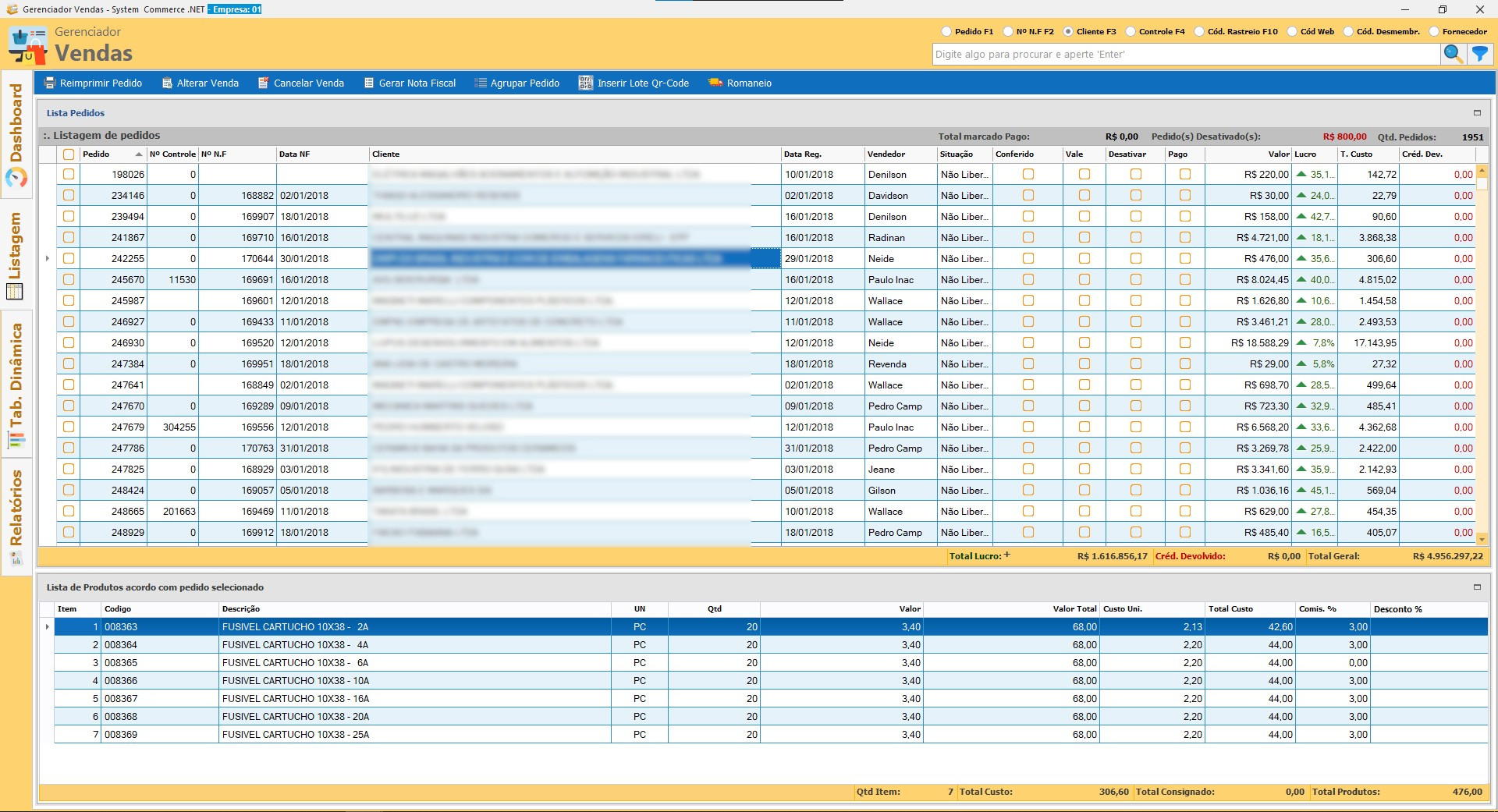
Task: Click the Cancelar Venda icon
Action: [x=264, y=83]
